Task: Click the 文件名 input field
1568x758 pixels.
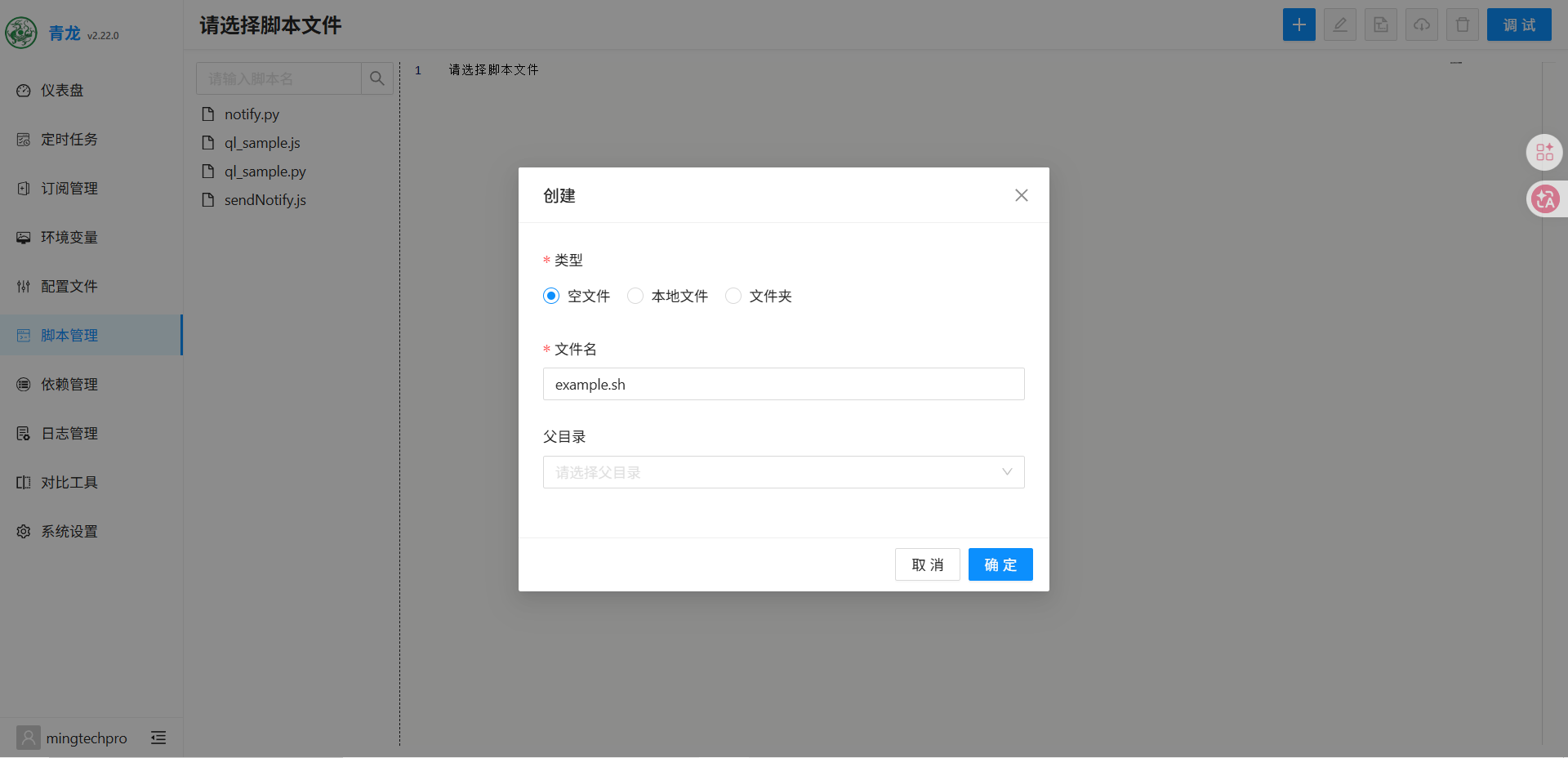Action: (783, 384)
